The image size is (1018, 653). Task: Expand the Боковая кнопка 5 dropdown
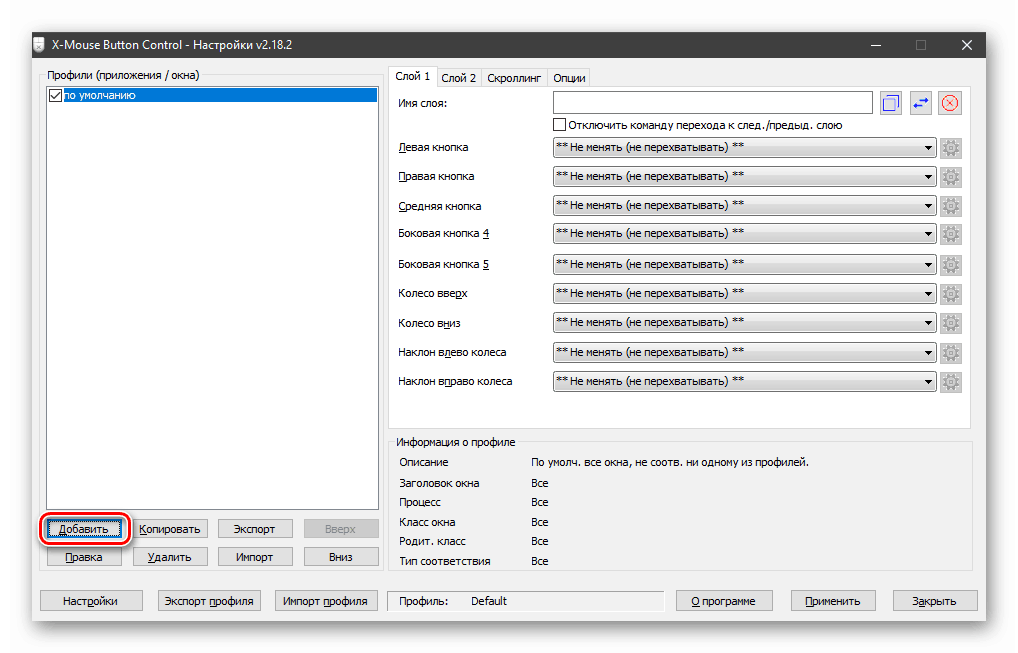click(744, 264)
